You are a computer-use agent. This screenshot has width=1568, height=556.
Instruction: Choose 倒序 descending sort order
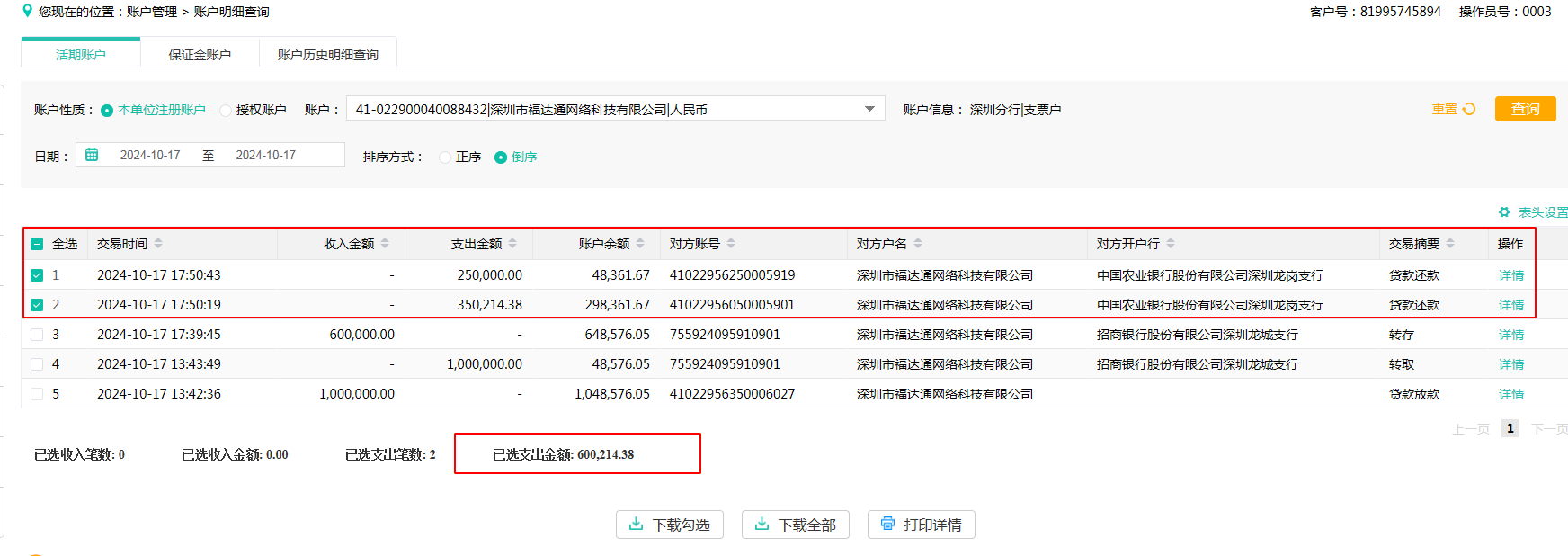501,157
